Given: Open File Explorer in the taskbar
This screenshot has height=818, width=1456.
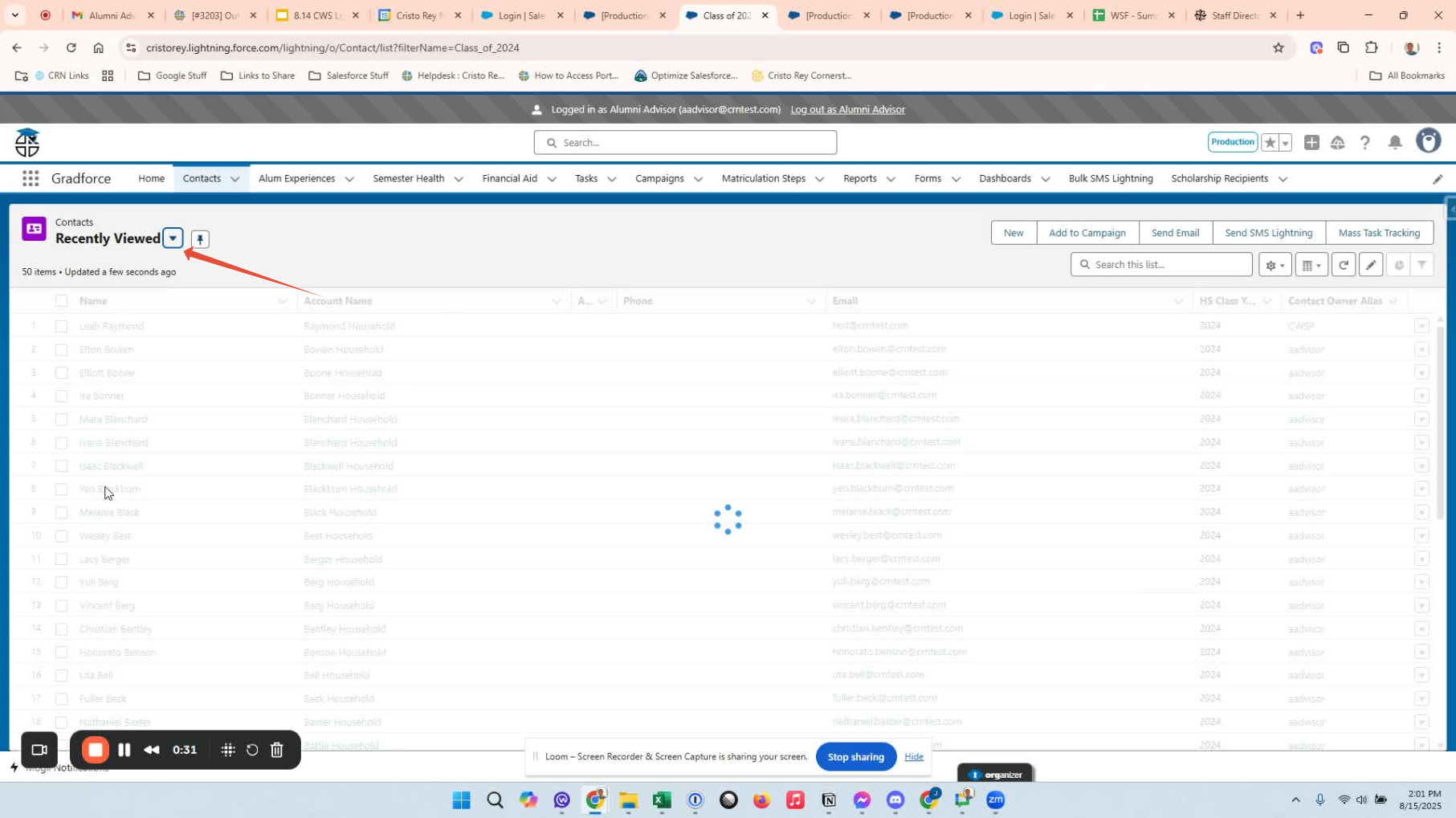Looking at the screenshot, I should 628,800.
